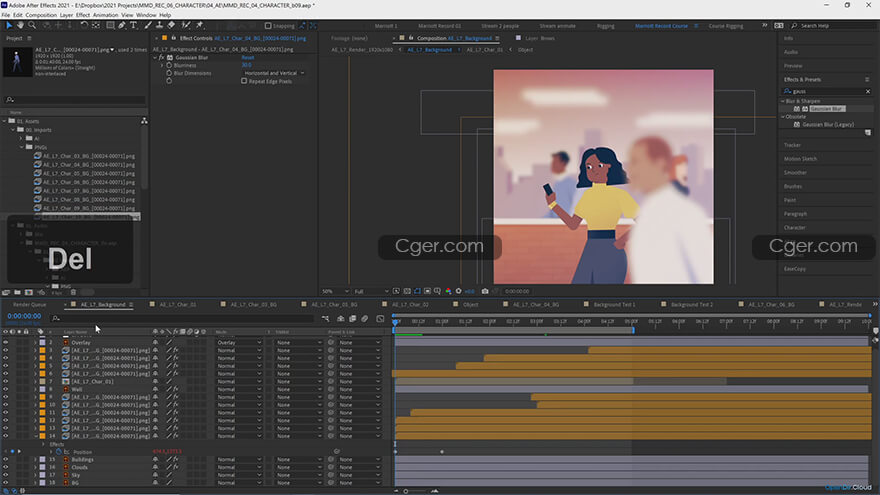
Task: Switch to the Render Queue tab
Action: 30,305
